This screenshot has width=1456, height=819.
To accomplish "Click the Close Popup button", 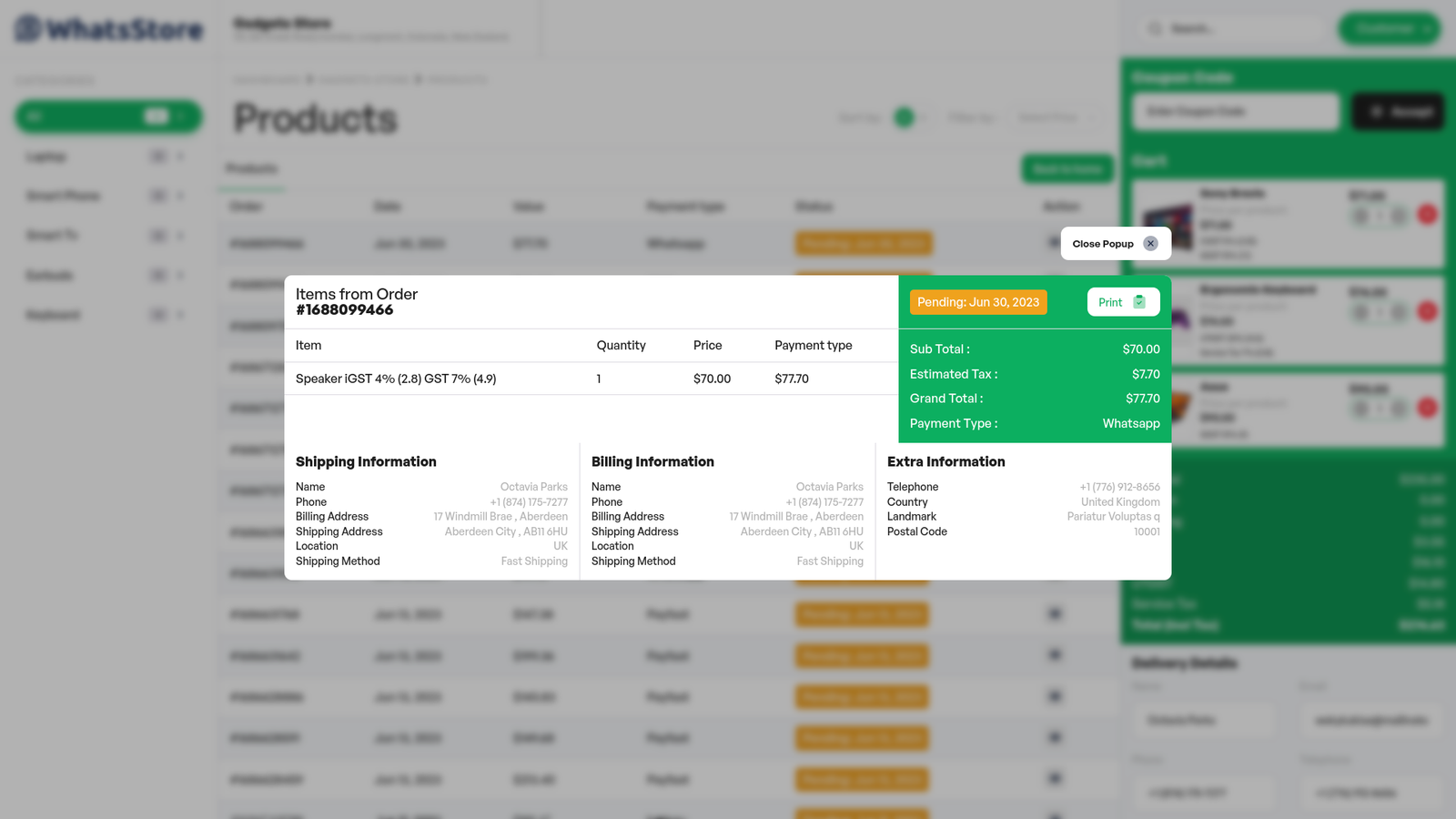I will pos(1115,244).
